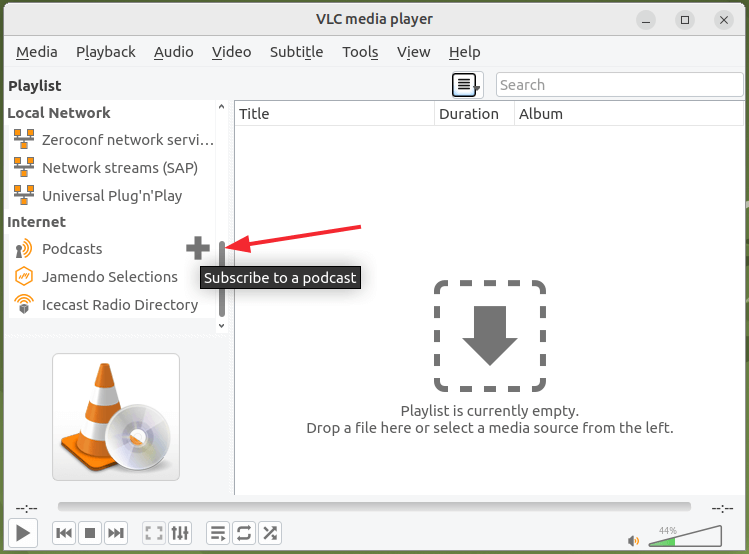Change playlist view mode dropdown
The width and height of the screenshot is (749, 554).
tap(467, 85)
